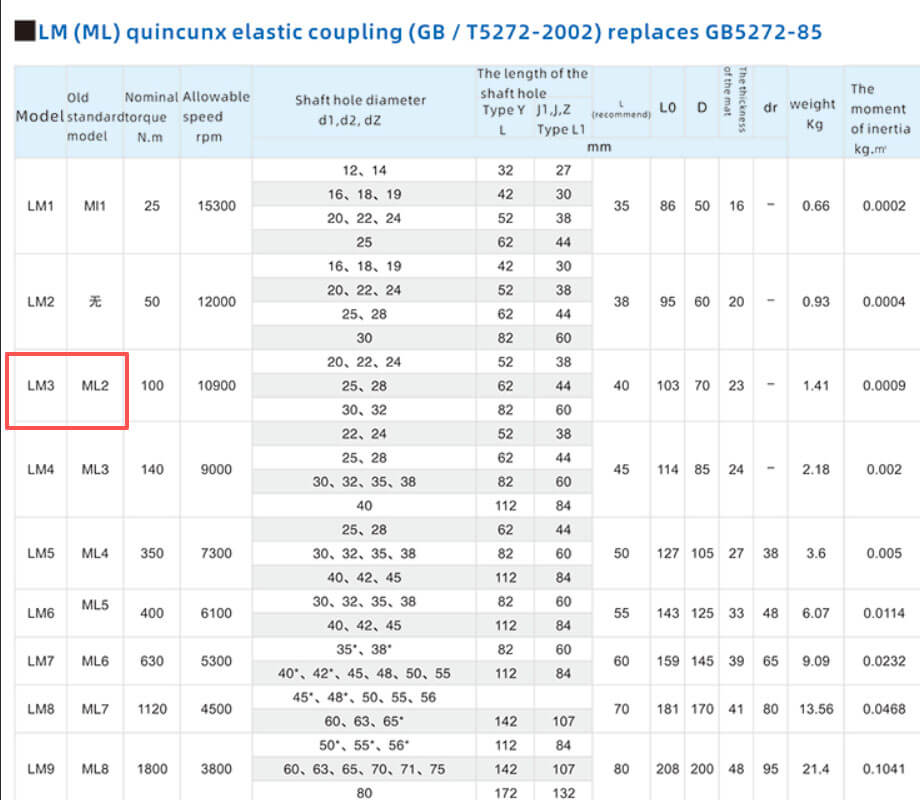Screen dimensions: 920x800
Task: Select the LM1 model row label
Action: click(x=41, y=206)
